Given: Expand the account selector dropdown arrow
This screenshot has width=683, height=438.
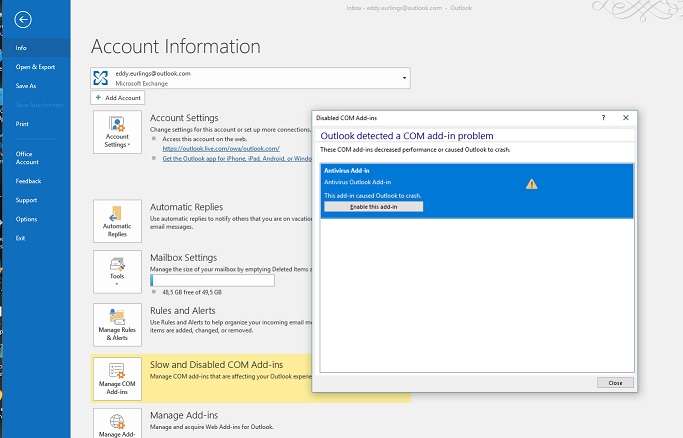Looking at the screenshot, I should [404, 78].
